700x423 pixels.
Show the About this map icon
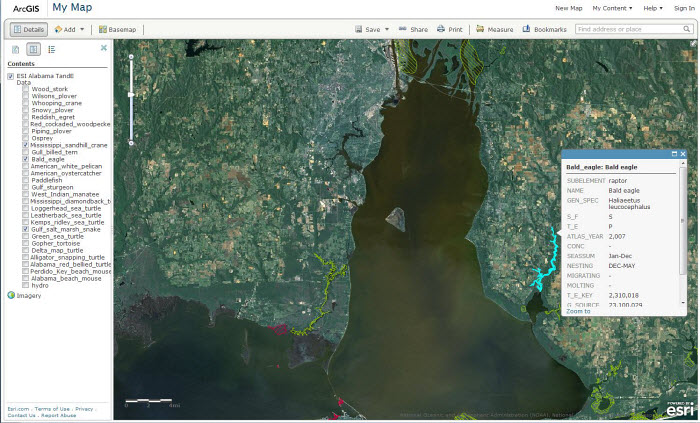(16, 50)
